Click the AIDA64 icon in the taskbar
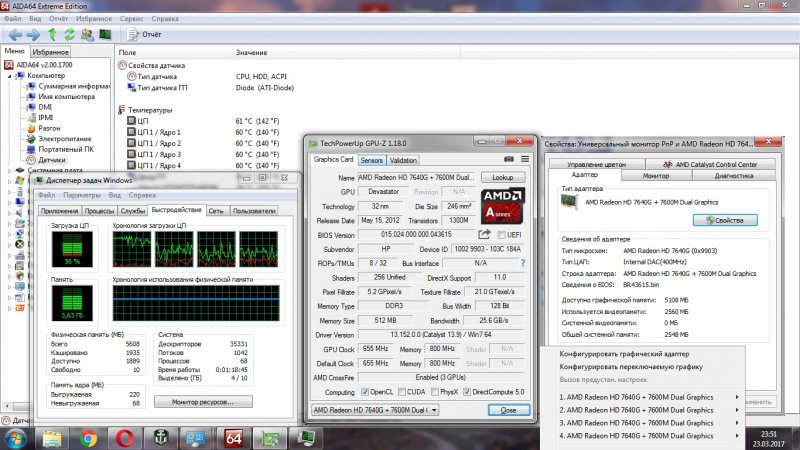 233,438
